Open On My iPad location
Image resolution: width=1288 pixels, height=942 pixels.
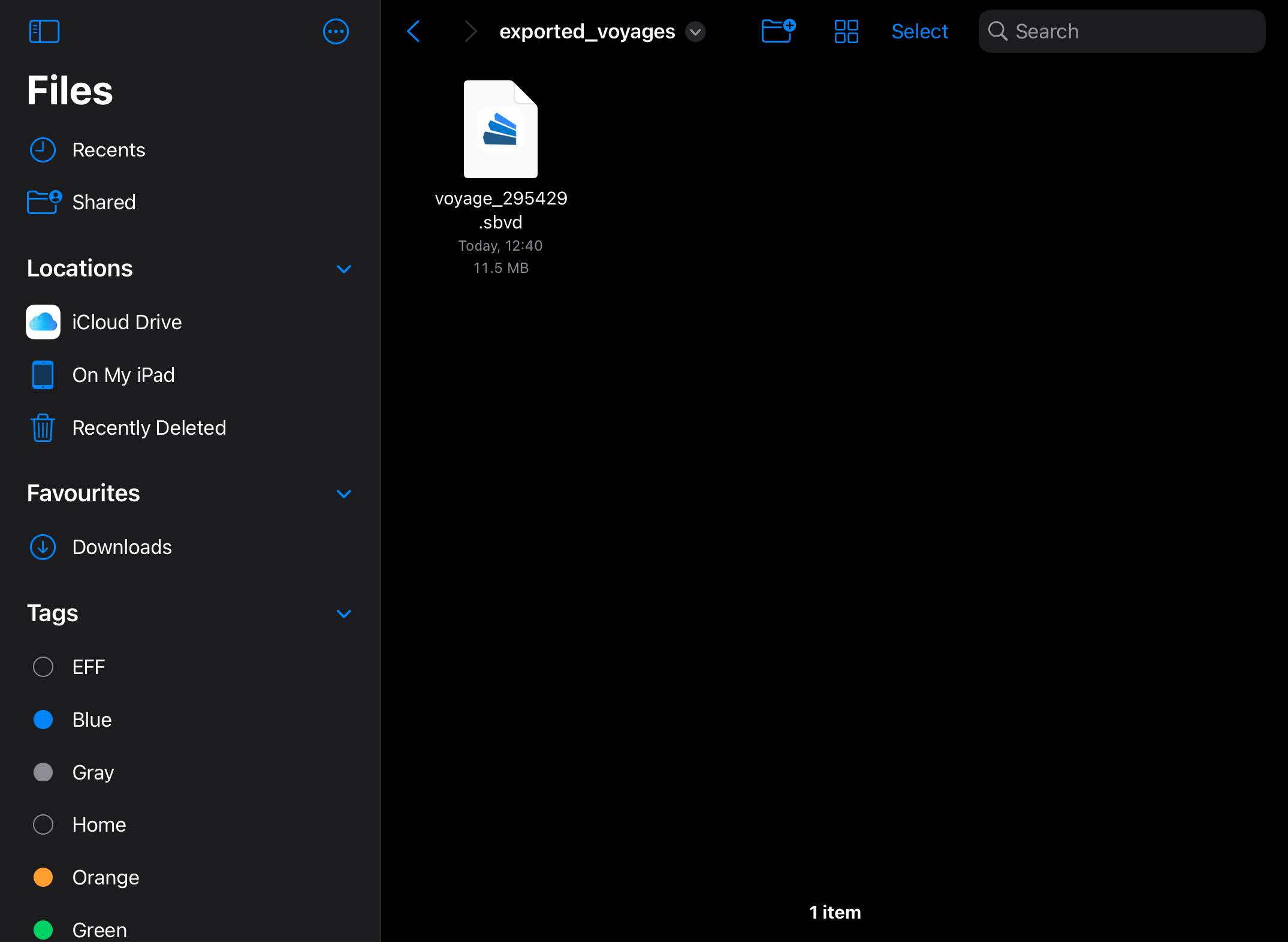123,374
